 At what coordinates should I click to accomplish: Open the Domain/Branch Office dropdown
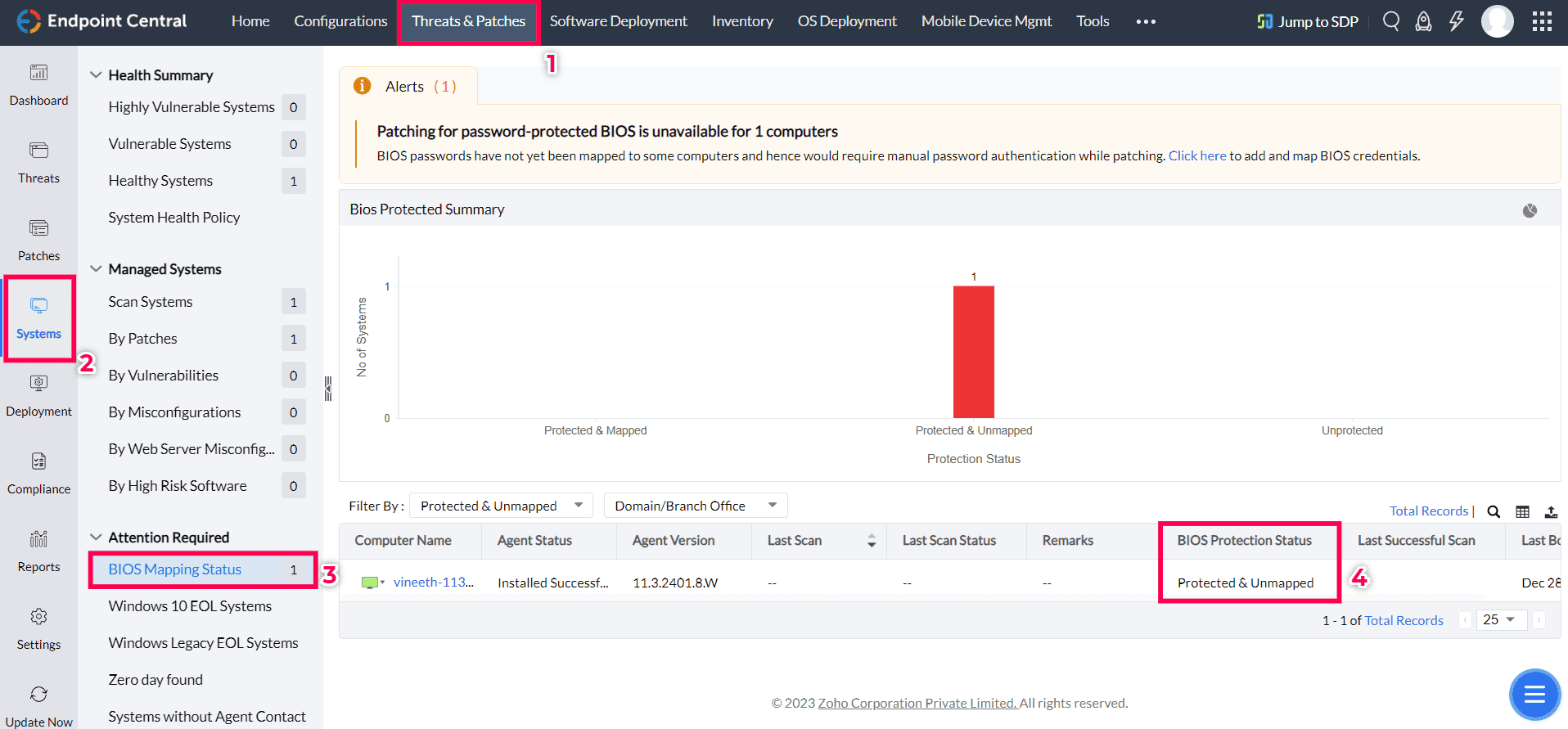pyautogui.click(x=696, y=506)
